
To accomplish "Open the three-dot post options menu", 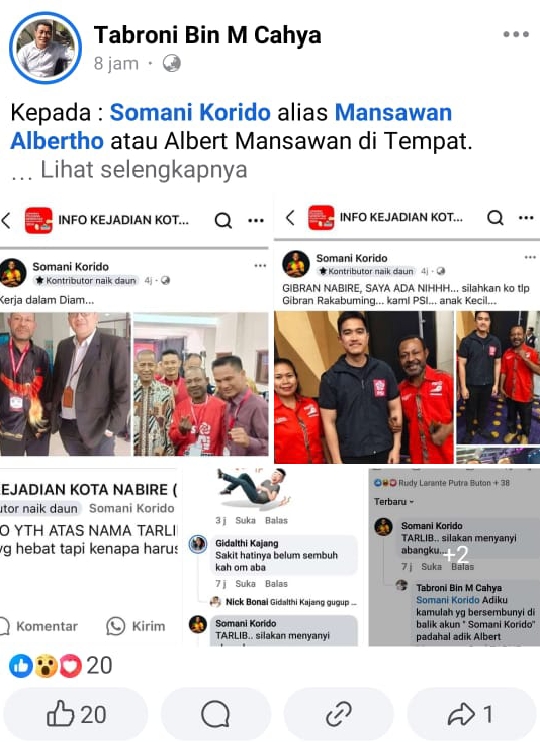I will coord(516,35).
